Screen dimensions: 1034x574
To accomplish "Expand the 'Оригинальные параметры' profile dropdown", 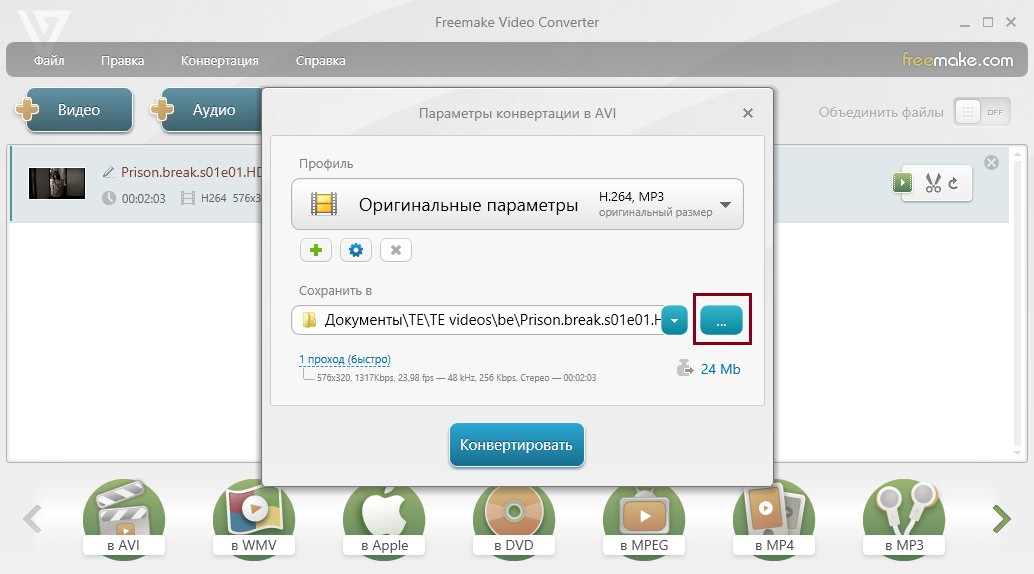I will tap(725, 206).
